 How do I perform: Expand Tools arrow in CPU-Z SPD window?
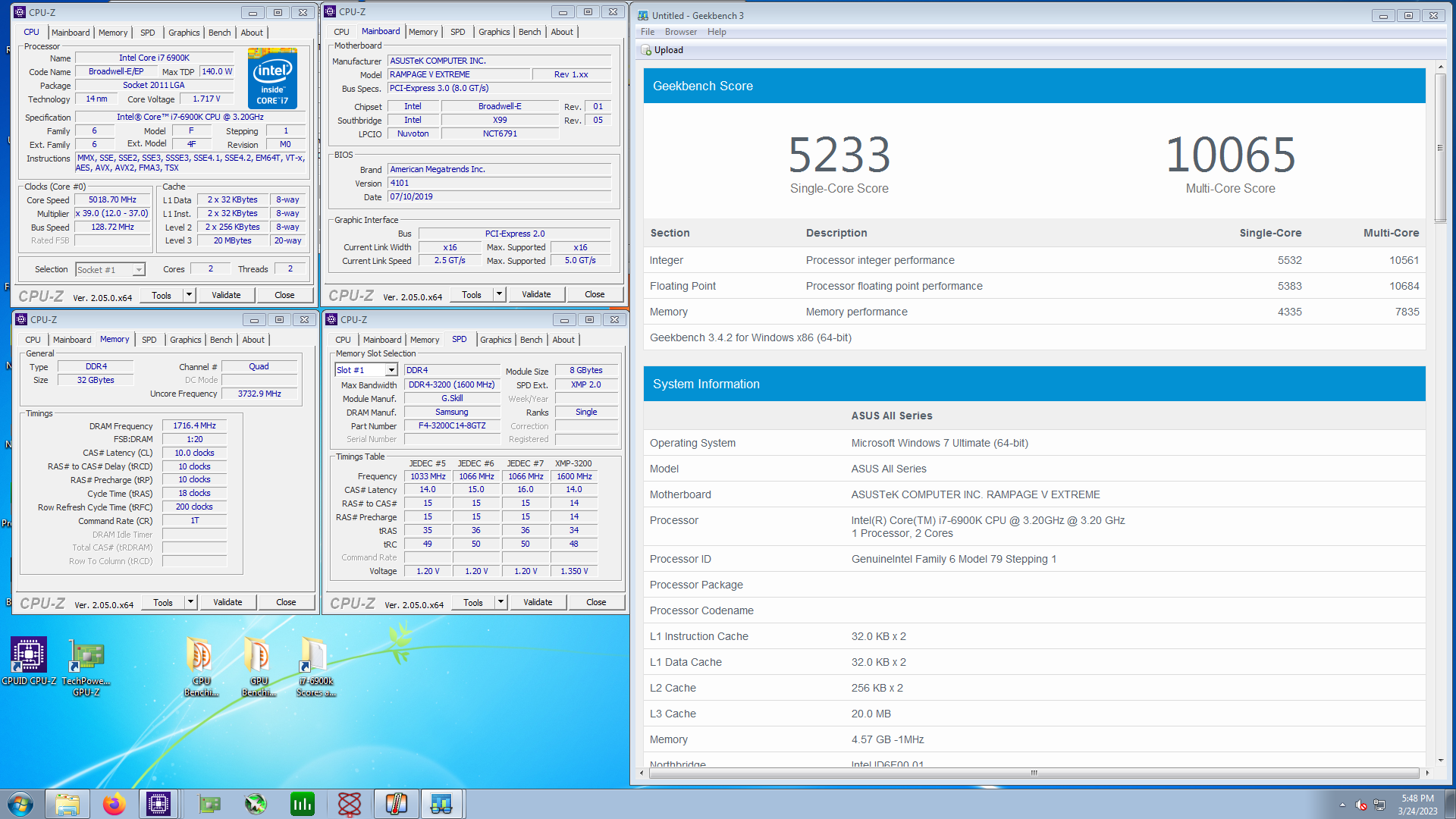(500, 602)
